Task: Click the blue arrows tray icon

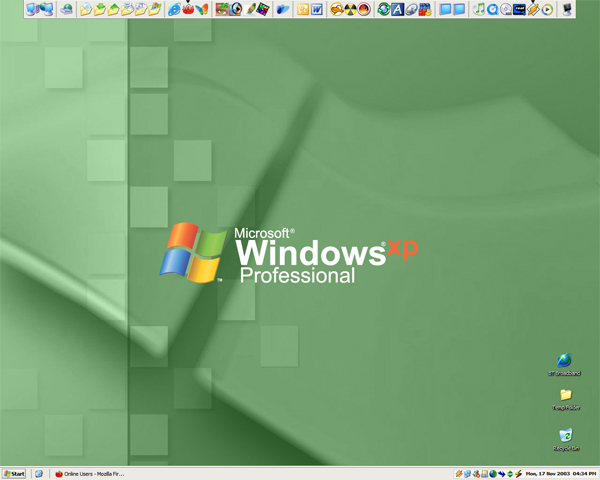Action: pyautogui.click(x=501, y=474)
